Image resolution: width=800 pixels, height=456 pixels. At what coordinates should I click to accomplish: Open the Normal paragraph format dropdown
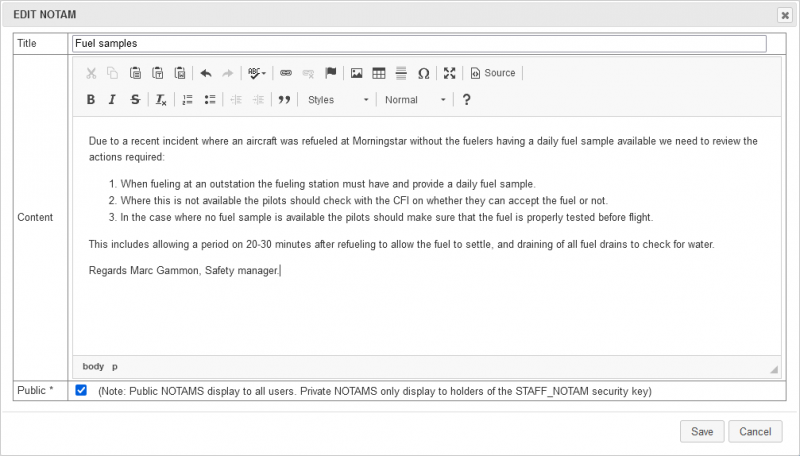coord(415,100)
